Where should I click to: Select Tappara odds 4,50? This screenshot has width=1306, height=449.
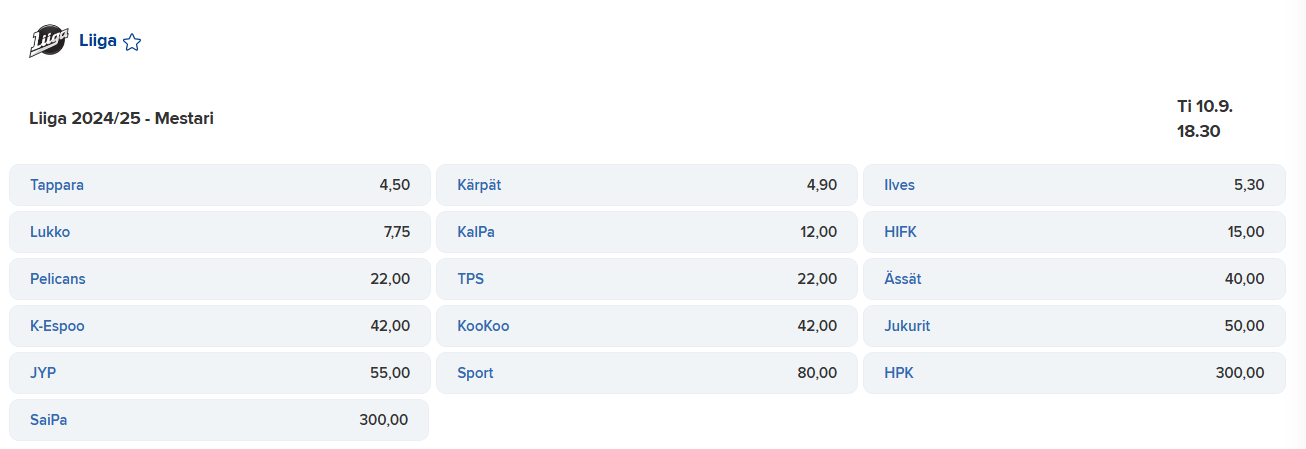click(220, 185)
